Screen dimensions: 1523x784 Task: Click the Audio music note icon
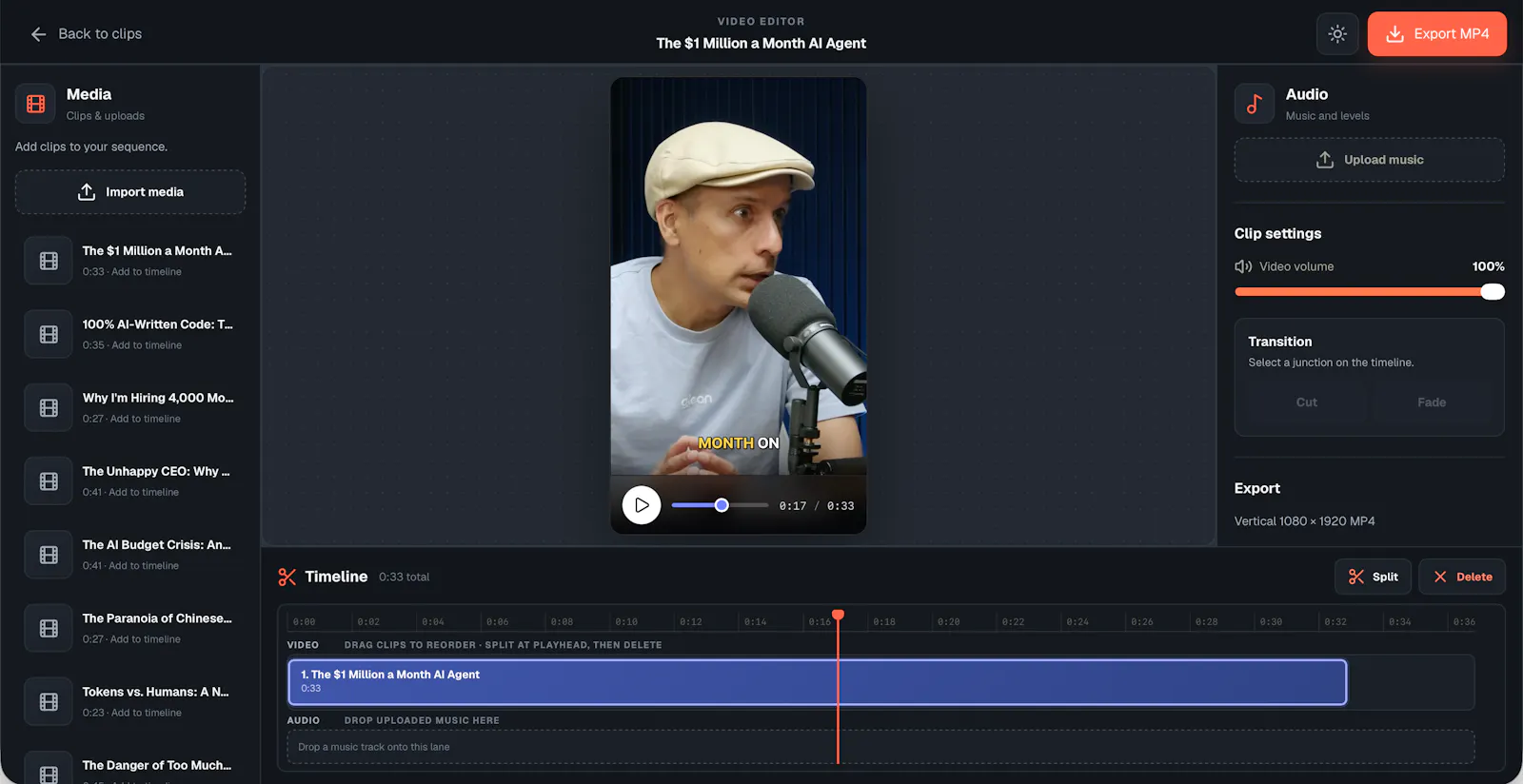pyautogui.click(x=1255, y=104)
